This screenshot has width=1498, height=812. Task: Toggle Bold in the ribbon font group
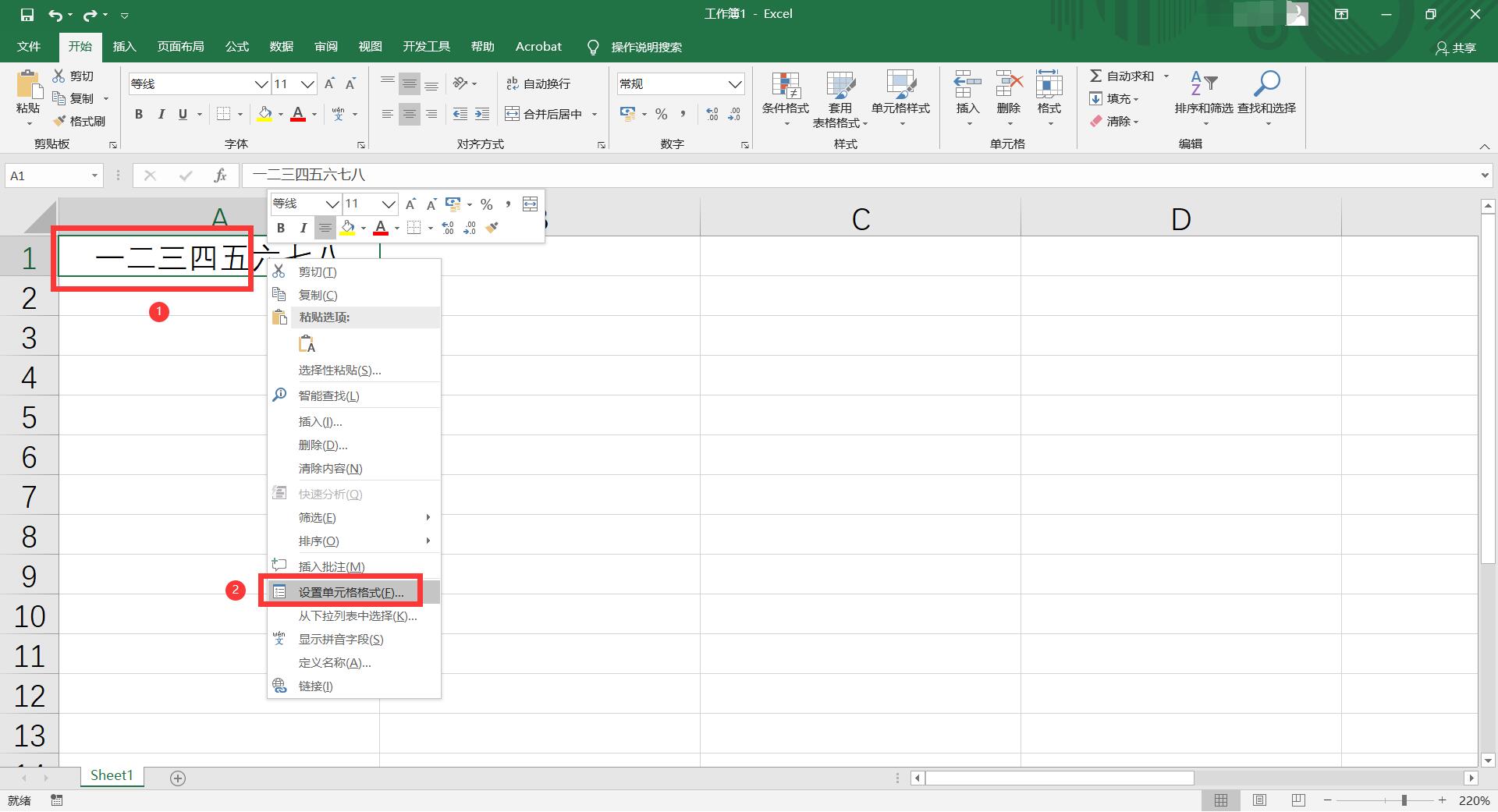(x=139, y=114)
